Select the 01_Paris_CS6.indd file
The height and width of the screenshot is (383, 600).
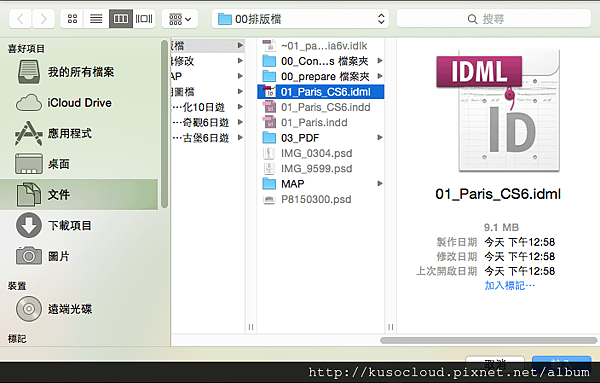coord(321,107)
